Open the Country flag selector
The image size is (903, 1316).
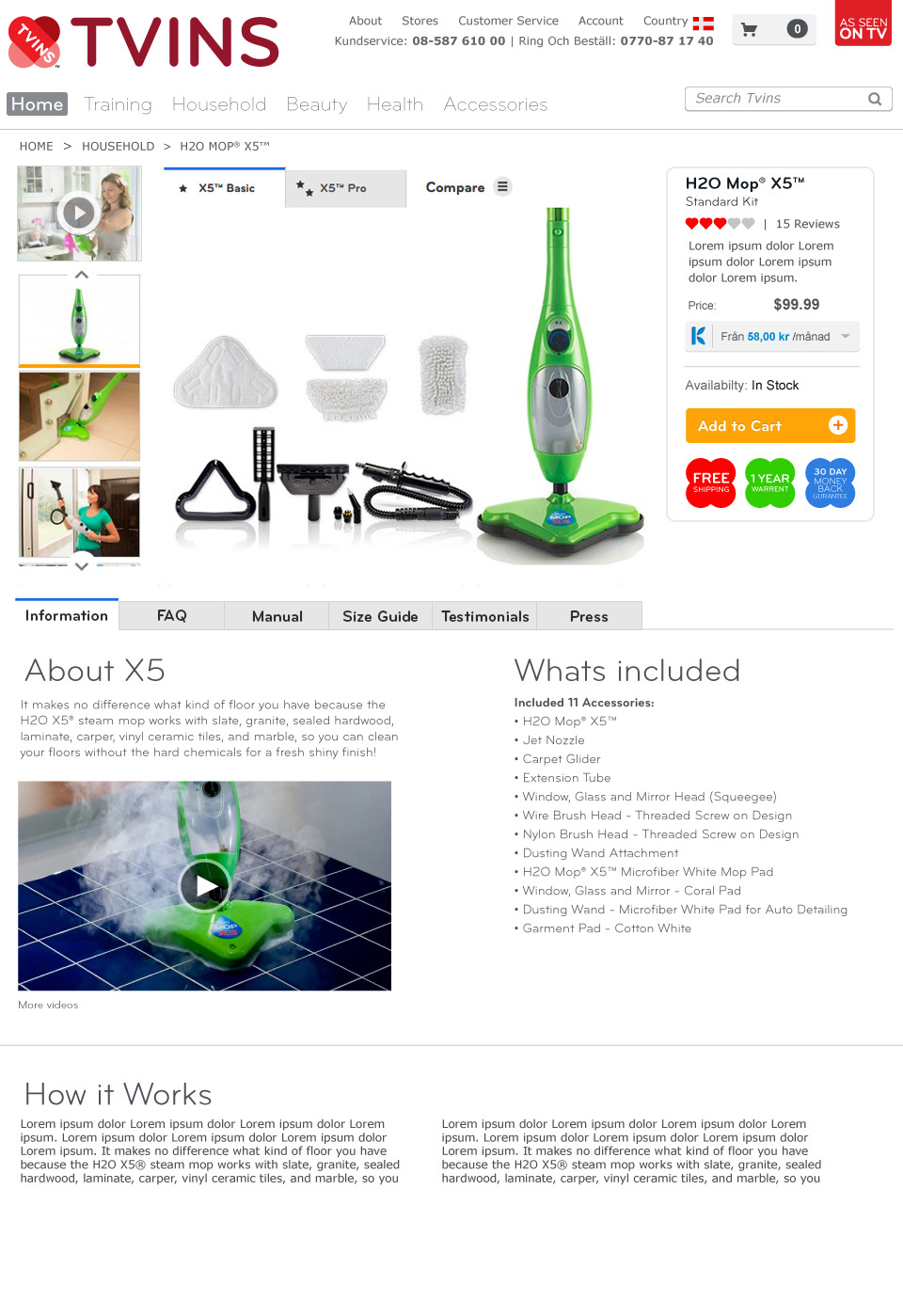click(704, 23)
